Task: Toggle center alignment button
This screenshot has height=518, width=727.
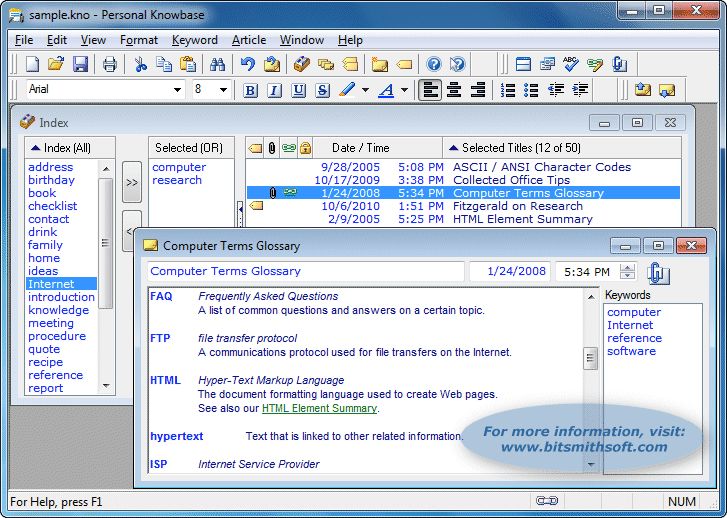Action: coord(454,90)
